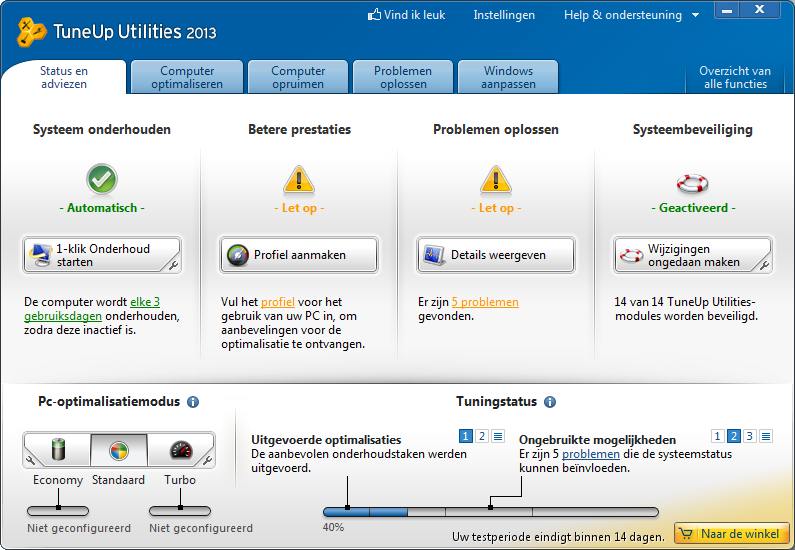The height and width of the screenshot is (550, 795).
Task: Open the orange profiel link
Action: tap(278, 302)
